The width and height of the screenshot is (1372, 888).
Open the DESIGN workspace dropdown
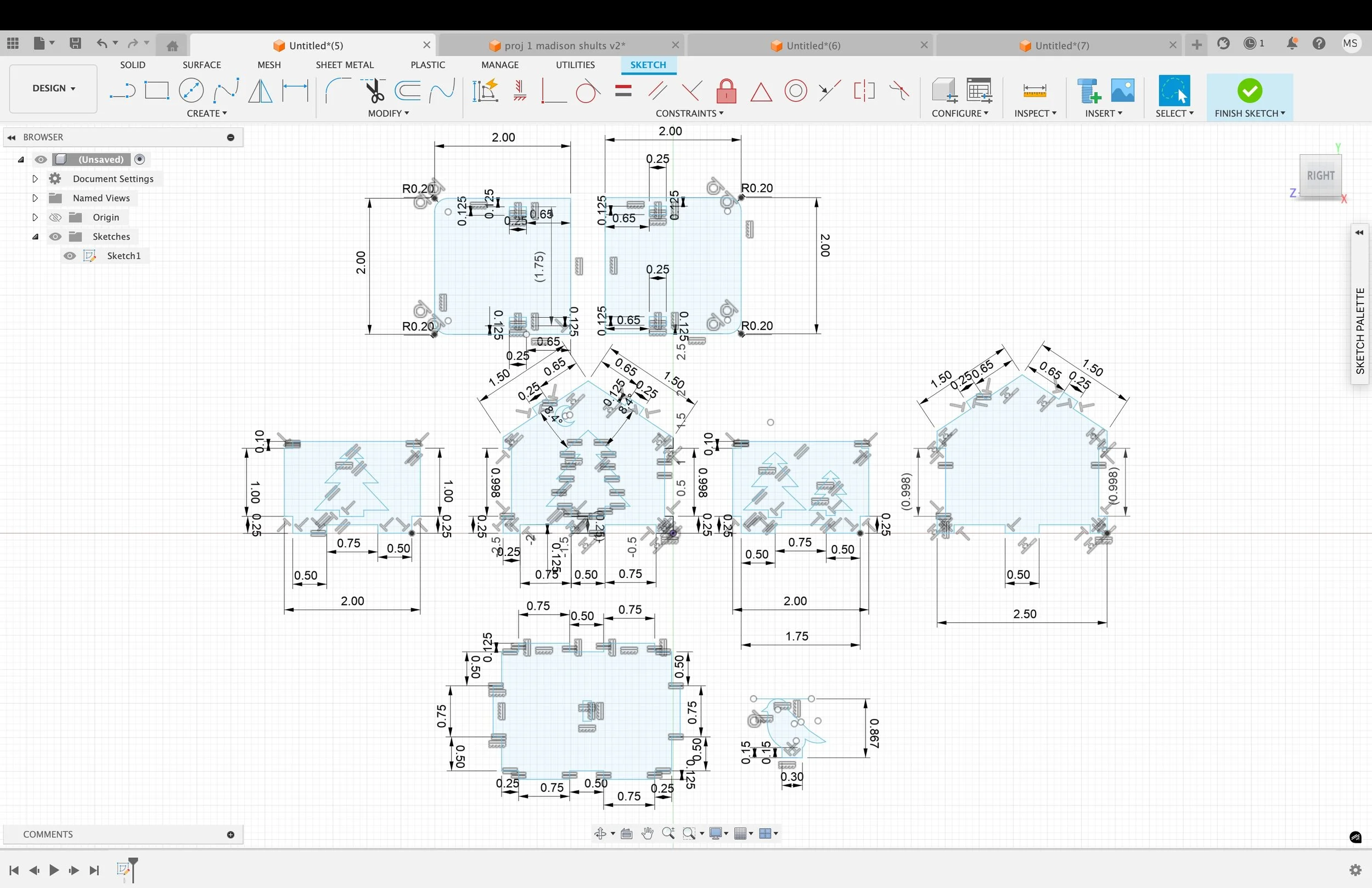(53, 88)
